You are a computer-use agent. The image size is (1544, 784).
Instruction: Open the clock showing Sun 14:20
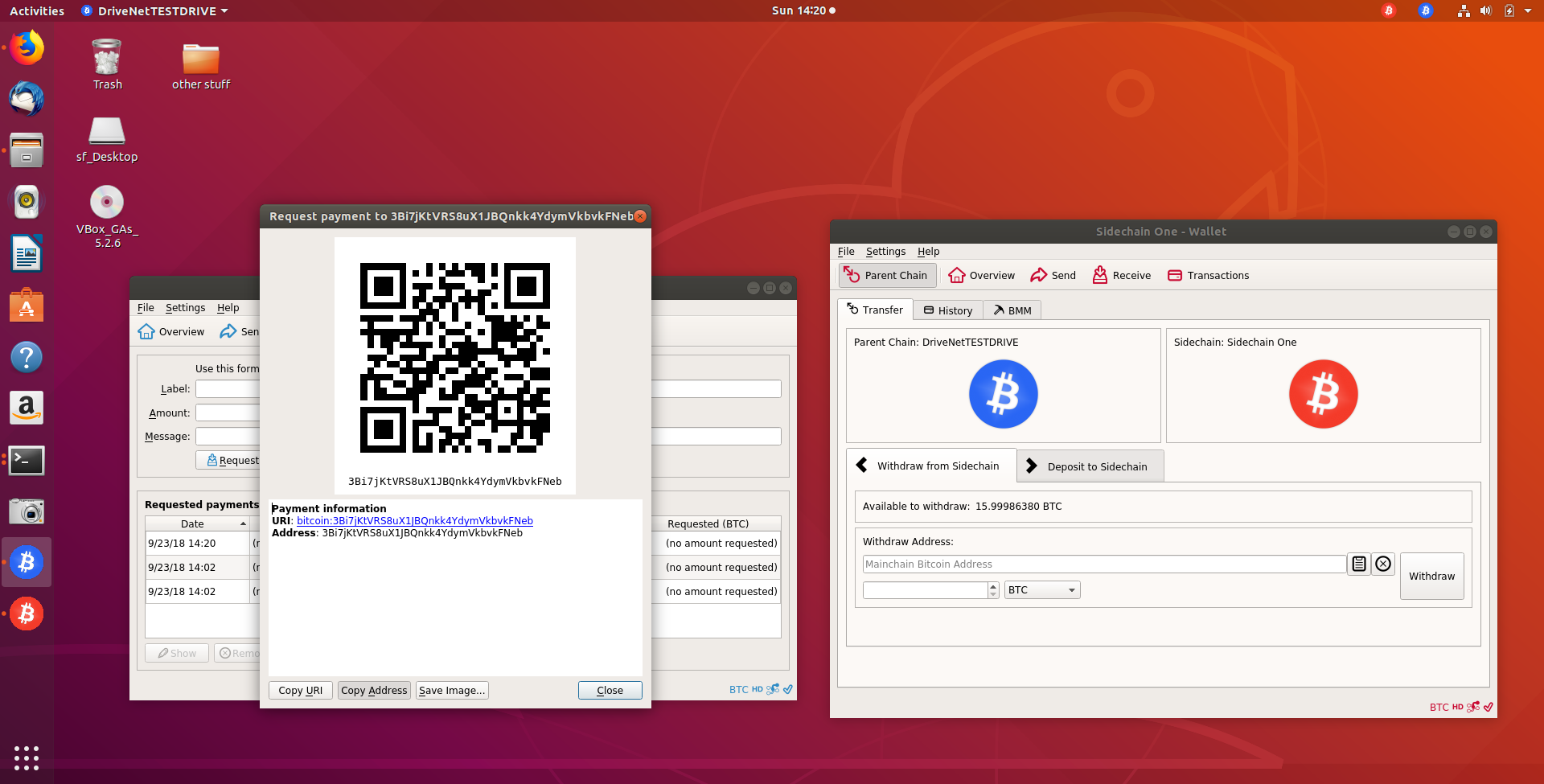803,10
